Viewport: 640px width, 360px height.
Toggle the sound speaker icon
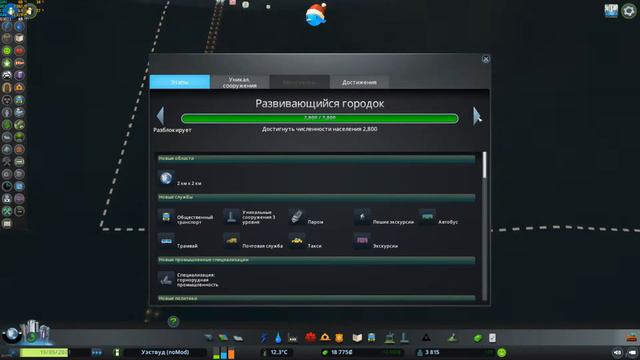(x=617, y=352)
